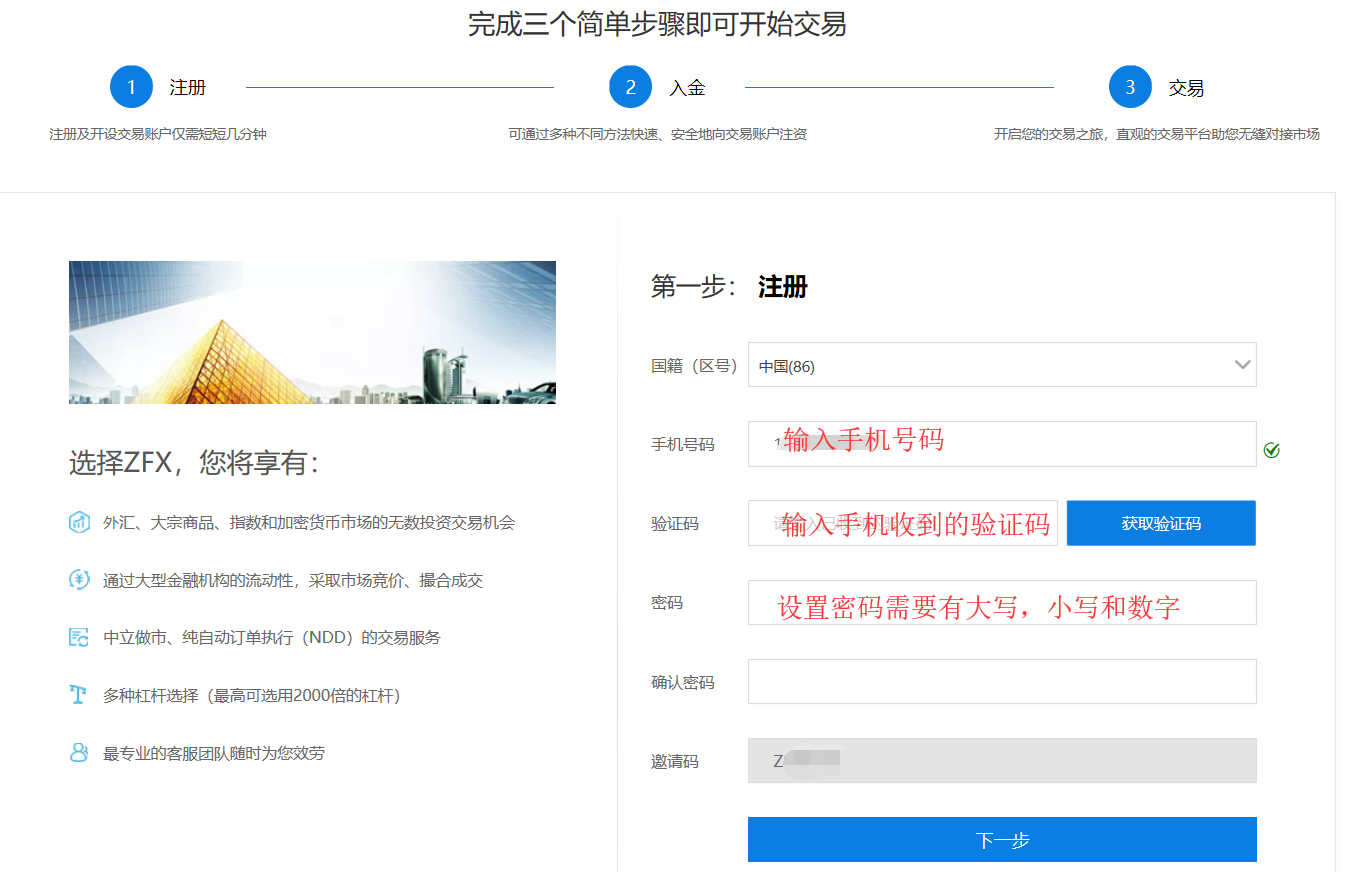Click the NDD icon beside 中立做市 text
This screenshot has width=1351, height=872.
pos(79,637)
